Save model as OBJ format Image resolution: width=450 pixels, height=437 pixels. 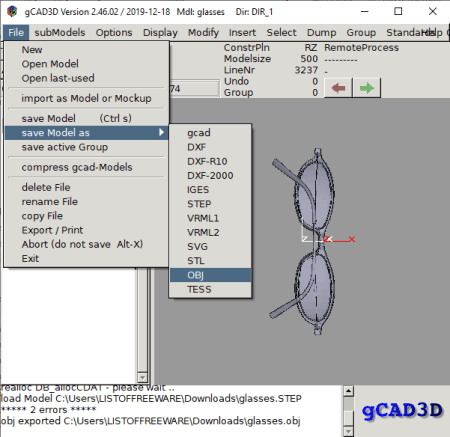coord(210,275)
